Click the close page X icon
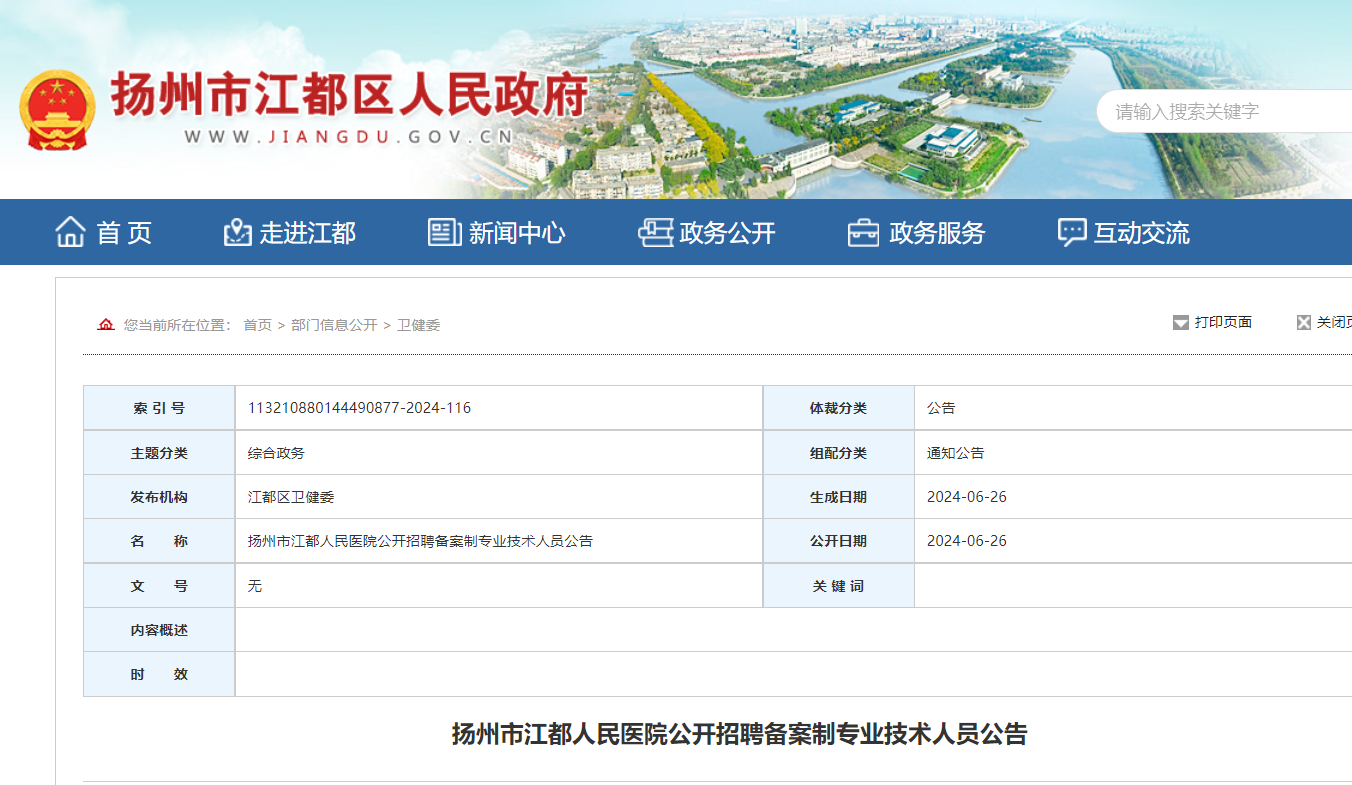This screenshot has width=1352, height=785. click(x=1304, y=323)
